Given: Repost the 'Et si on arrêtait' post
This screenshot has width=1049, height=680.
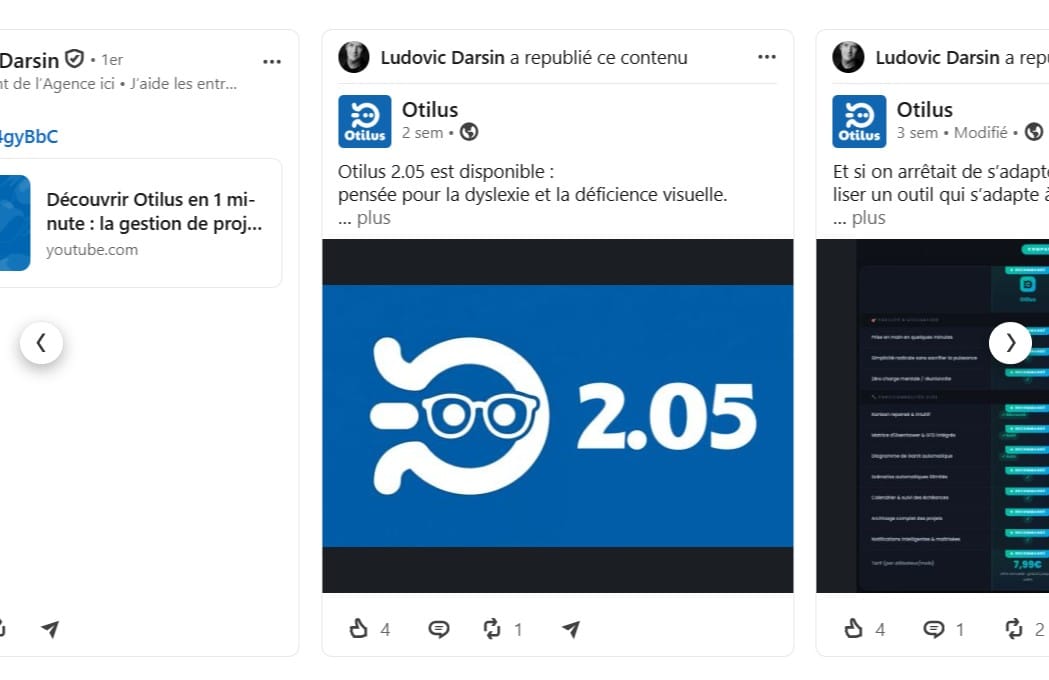Looking at the screenshot, I should [1014, 628].
